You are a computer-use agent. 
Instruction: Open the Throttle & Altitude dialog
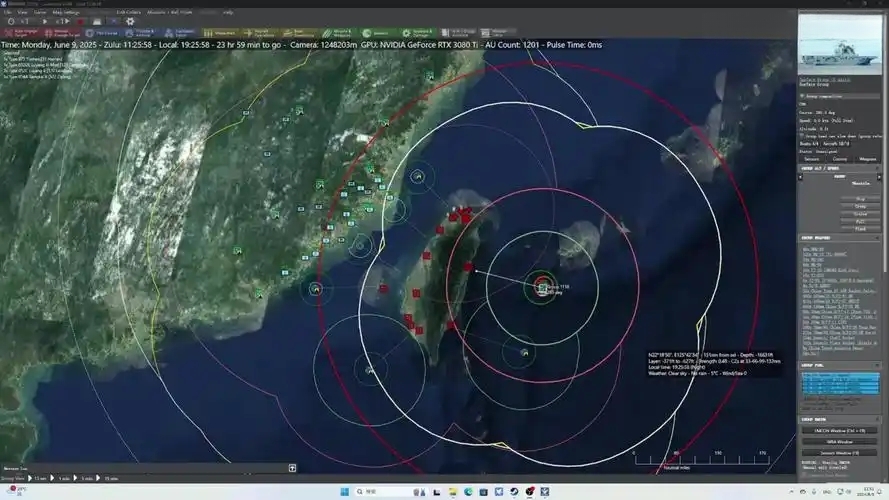coord(142,33)
